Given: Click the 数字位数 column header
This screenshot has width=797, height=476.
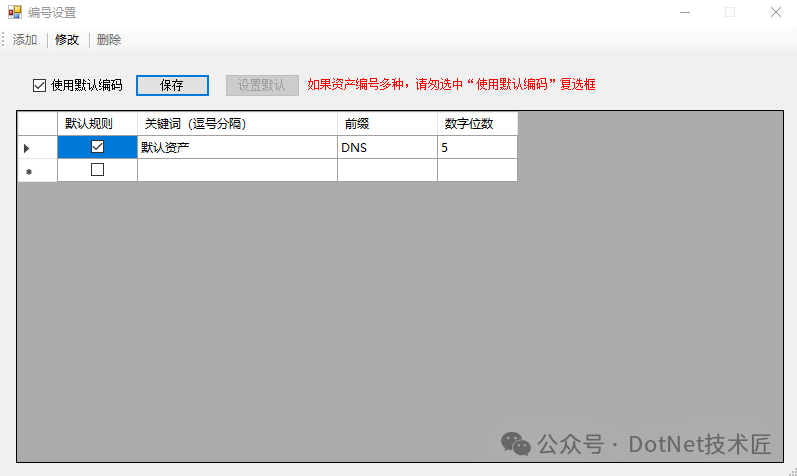Looking at the screenshot, I should pos(477,124).
